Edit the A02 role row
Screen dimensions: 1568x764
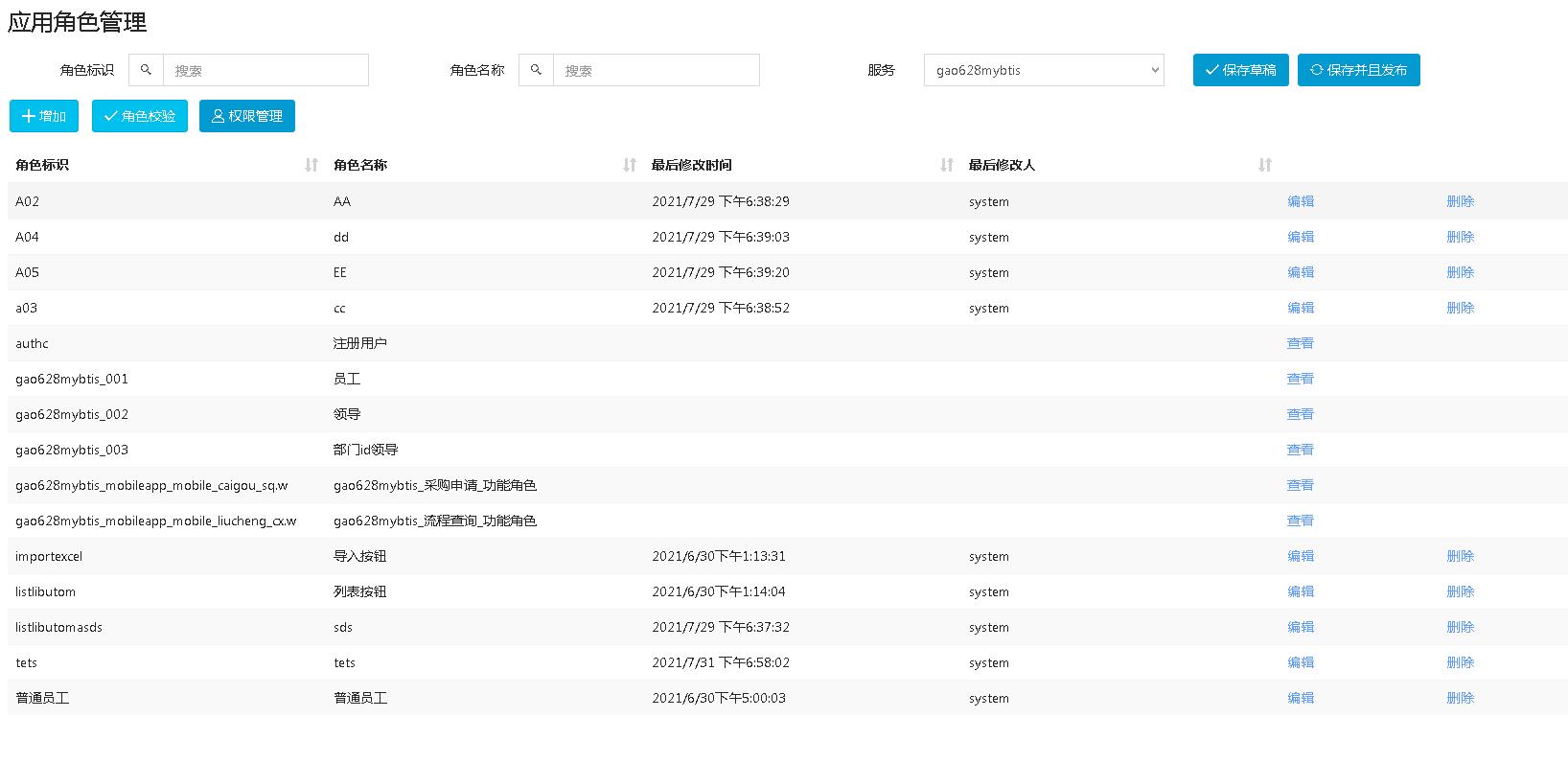point(1301,201)
